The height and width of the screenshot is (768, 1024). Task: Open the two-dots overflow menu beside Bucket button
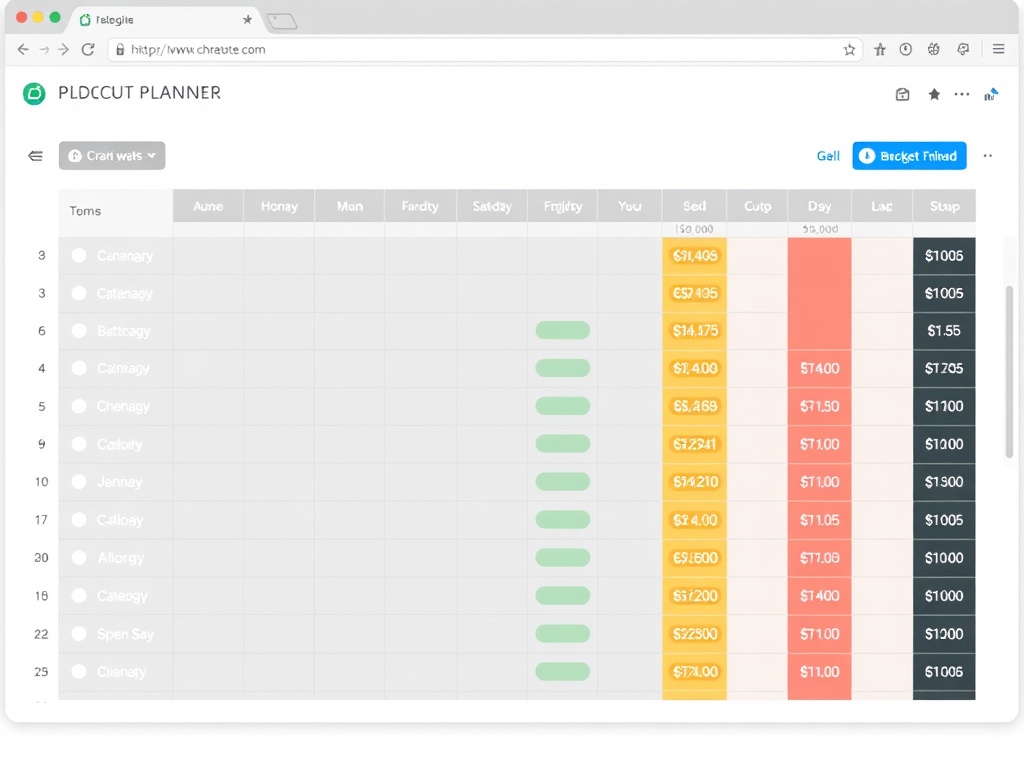point(987,156)
